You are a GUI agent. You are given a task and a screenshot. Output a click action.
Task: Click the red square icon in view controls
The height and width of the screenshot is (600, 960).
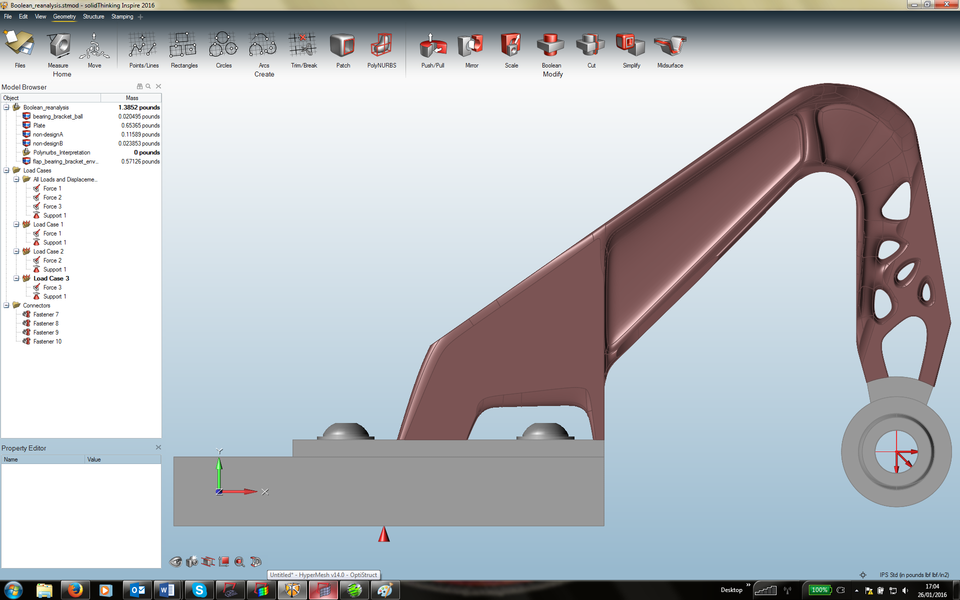pos(223,561)
